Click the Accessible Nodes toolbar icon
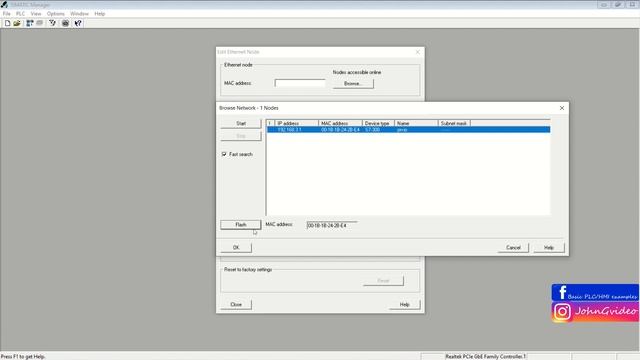 [x=30, y=23]
